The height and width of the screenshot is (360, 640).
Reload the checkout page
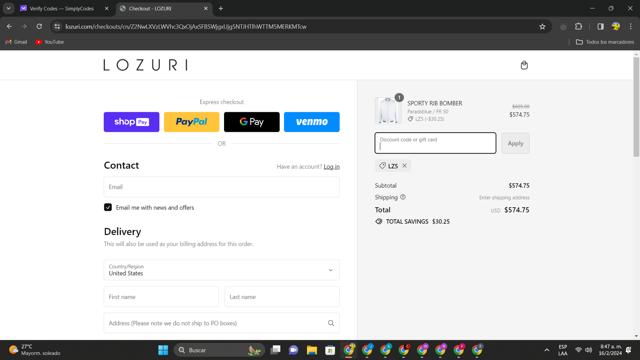click(x=39, y=27)
